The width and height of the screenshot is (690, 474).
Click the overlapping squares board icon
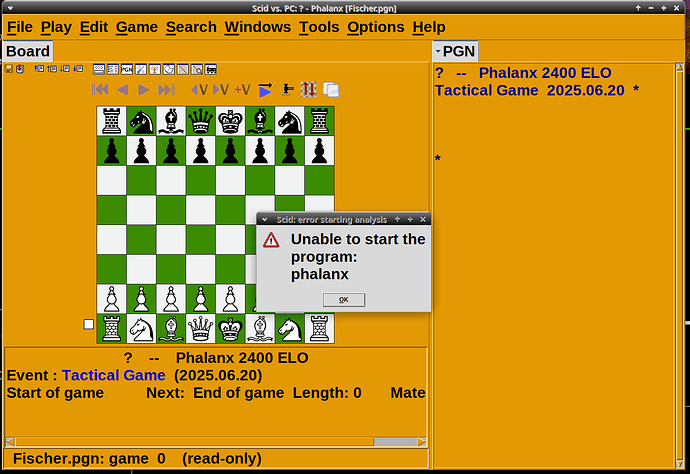tap(331, 90)
